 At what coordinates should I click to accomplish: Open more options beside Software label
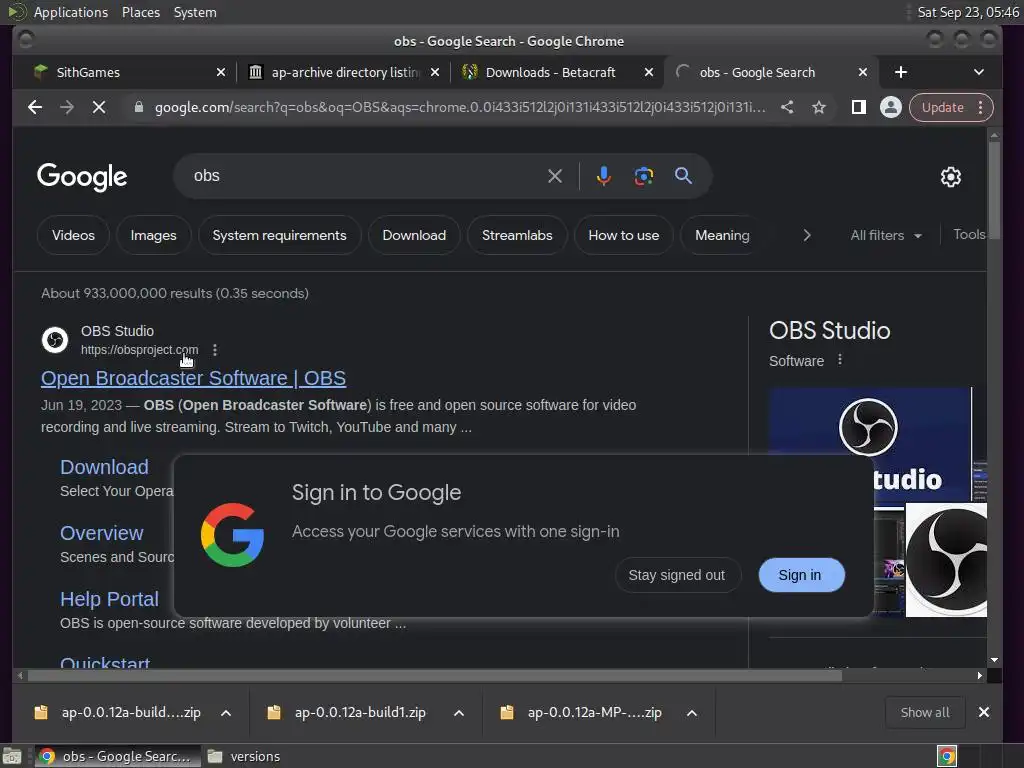pos(840,360)
